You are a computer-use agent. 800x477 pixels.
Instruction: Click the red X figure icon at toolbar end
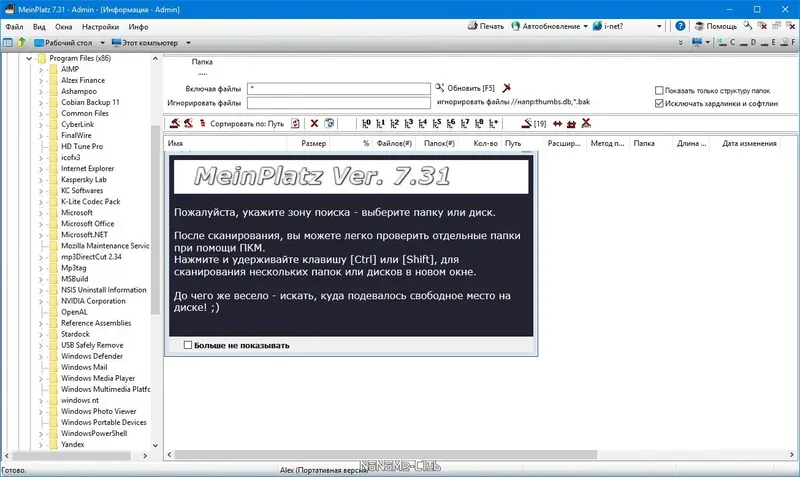586,123
